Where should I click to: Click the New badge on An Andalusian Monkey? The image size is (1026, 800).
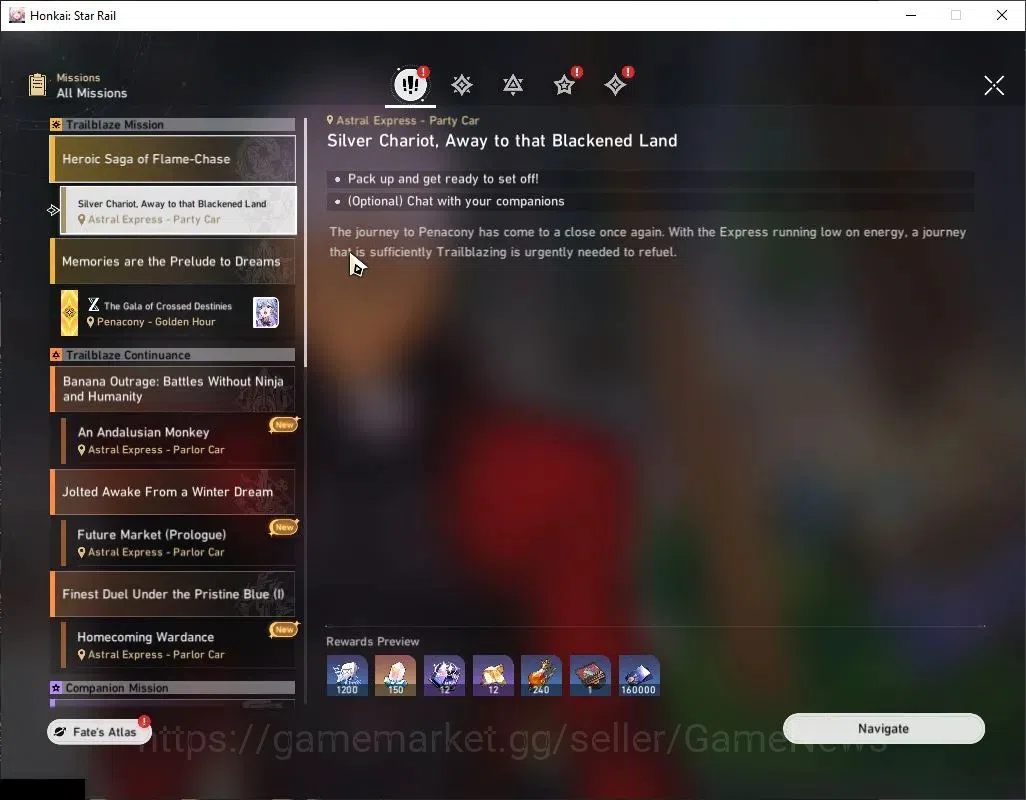(x=284, y=425)
